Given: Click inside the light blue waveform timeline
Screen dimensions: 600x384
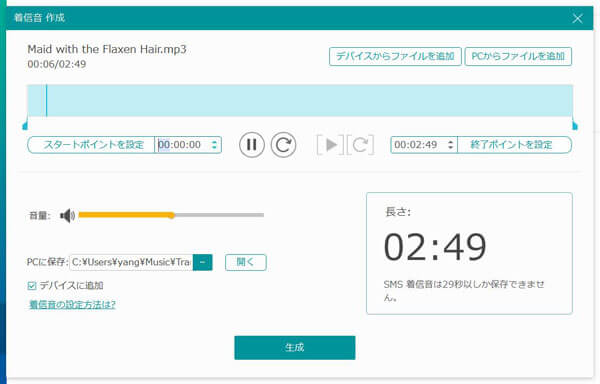Looking at the screenshot, I should click(300, 101).
